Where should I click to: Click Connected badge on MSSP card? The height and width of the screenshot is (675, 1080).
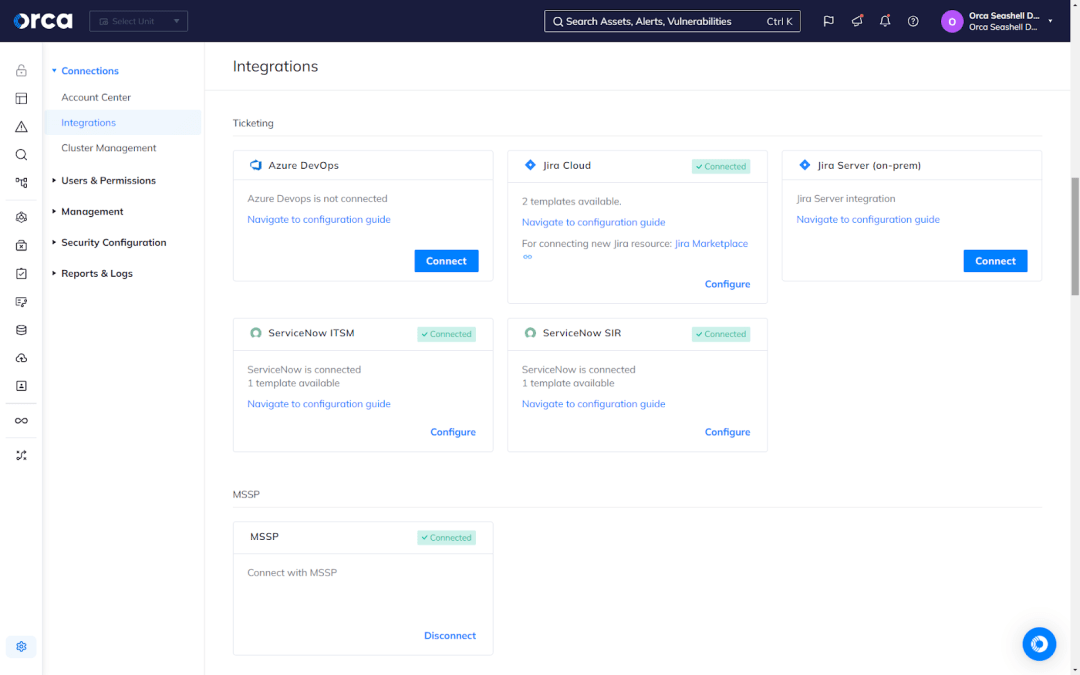446,538
